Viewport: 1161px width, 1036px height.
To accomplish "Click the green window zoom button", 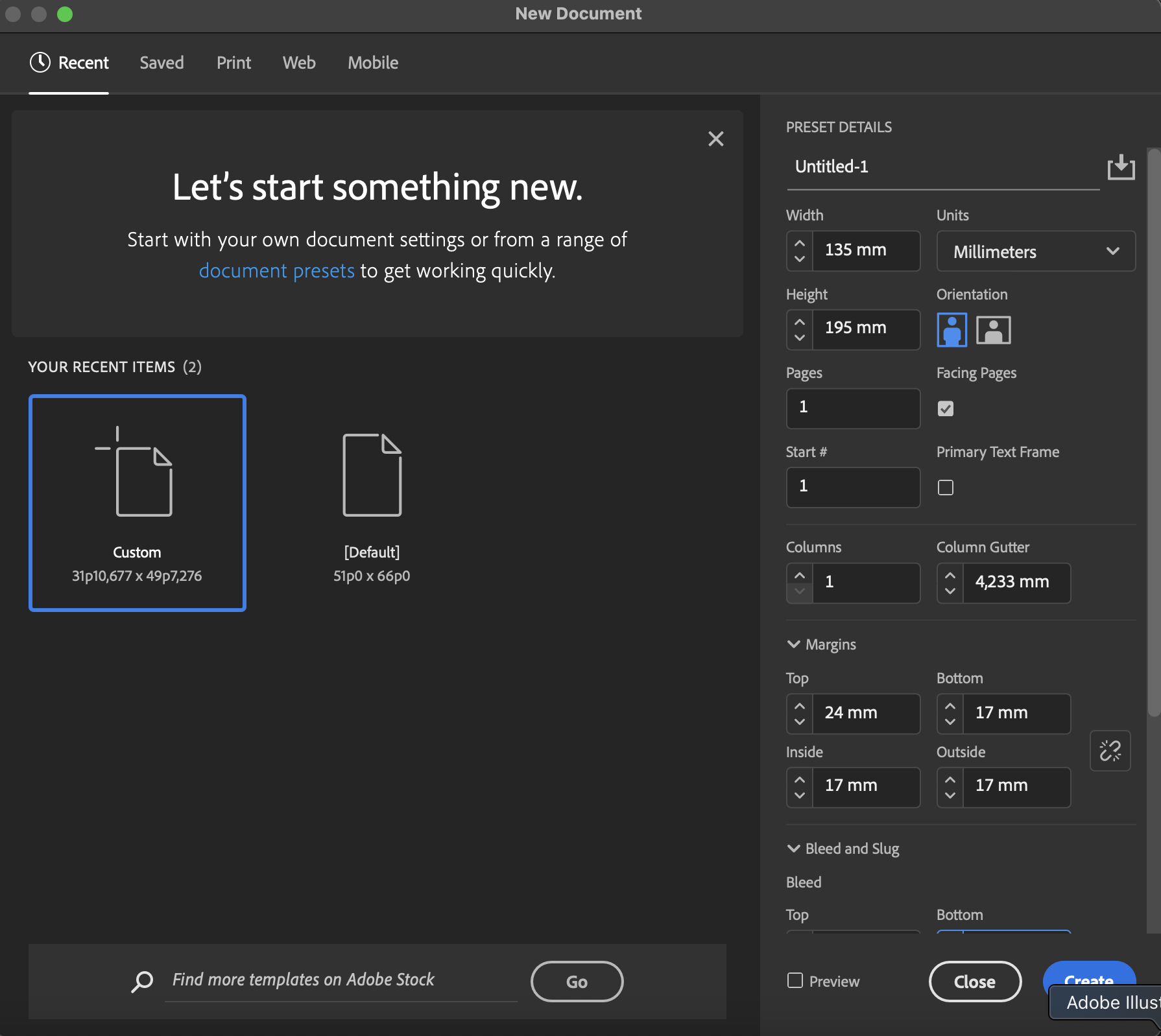I will [x=65, y=14].
